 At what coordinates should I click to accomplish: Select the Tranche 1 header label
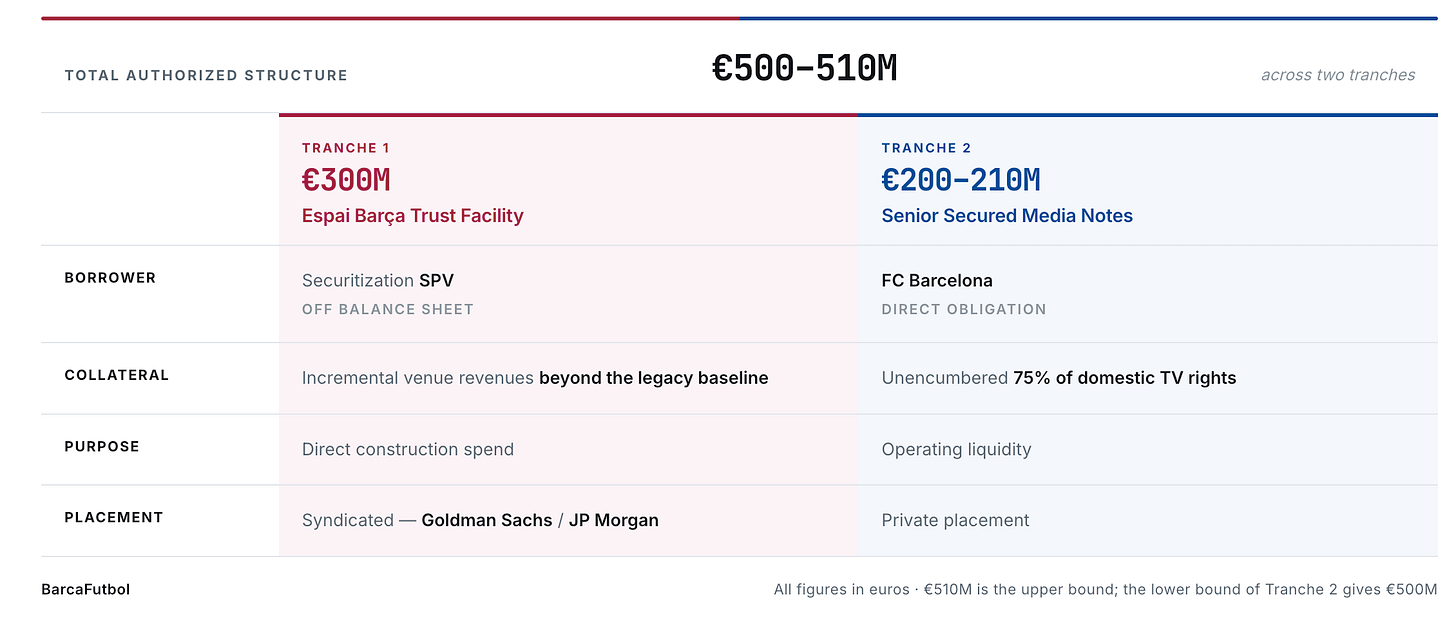click(346, 148)
